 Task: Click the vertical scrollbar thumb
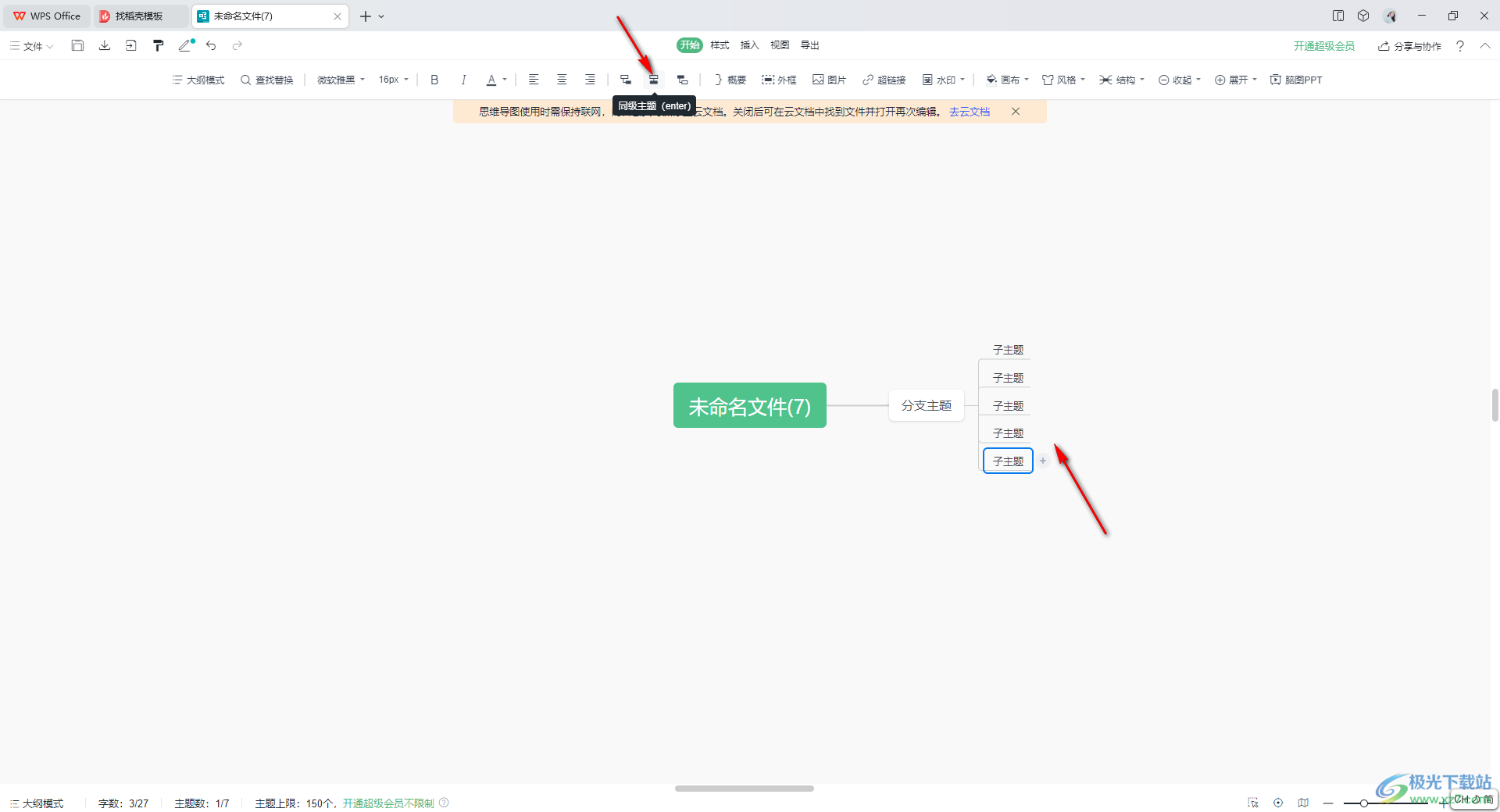pos(1495,405)
